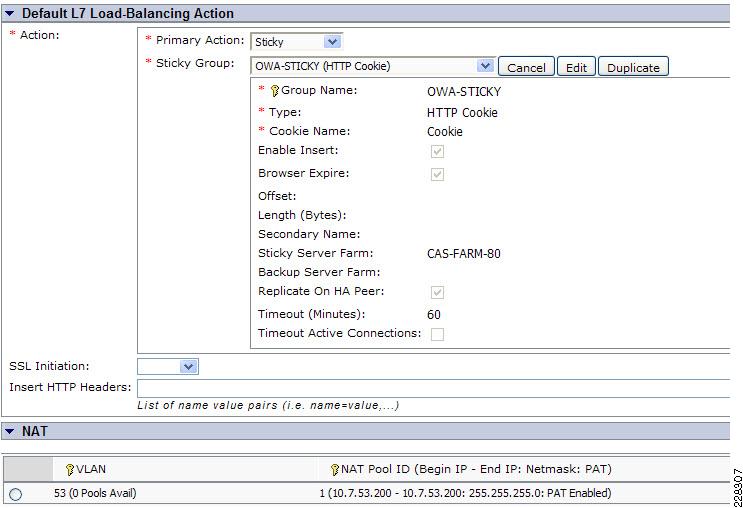Screen dimensions: 743x508
Task: Toggle the Browser Expire checkbox
Action: [437, 174]
